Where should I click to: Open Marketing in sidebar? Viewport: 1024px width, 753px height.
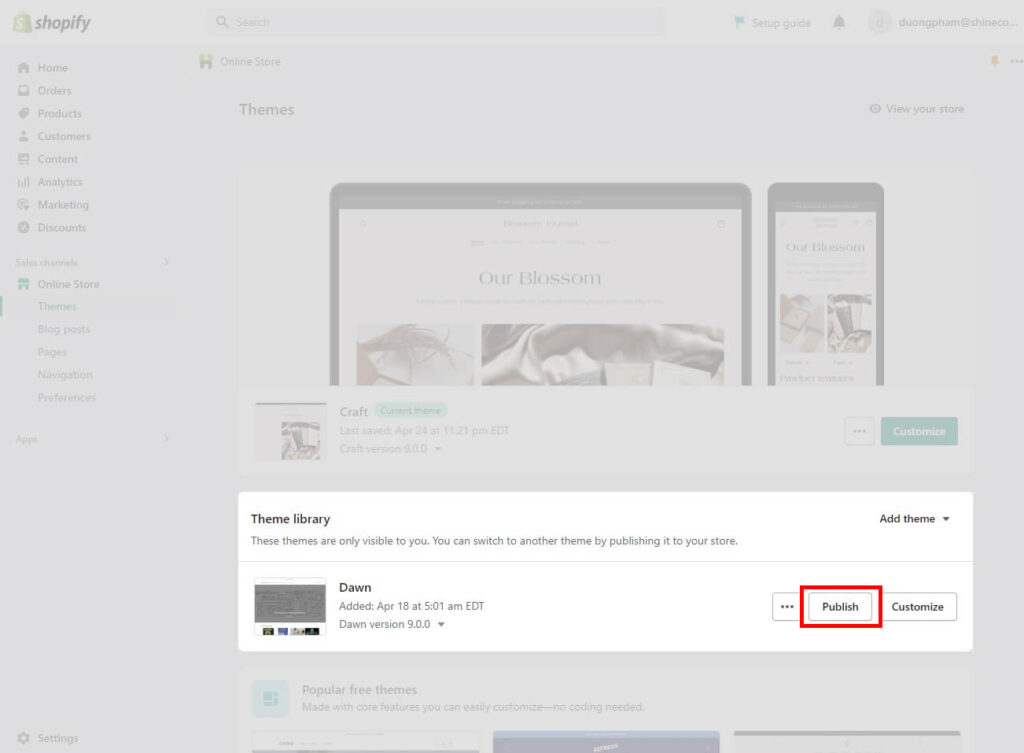[63, 205]
